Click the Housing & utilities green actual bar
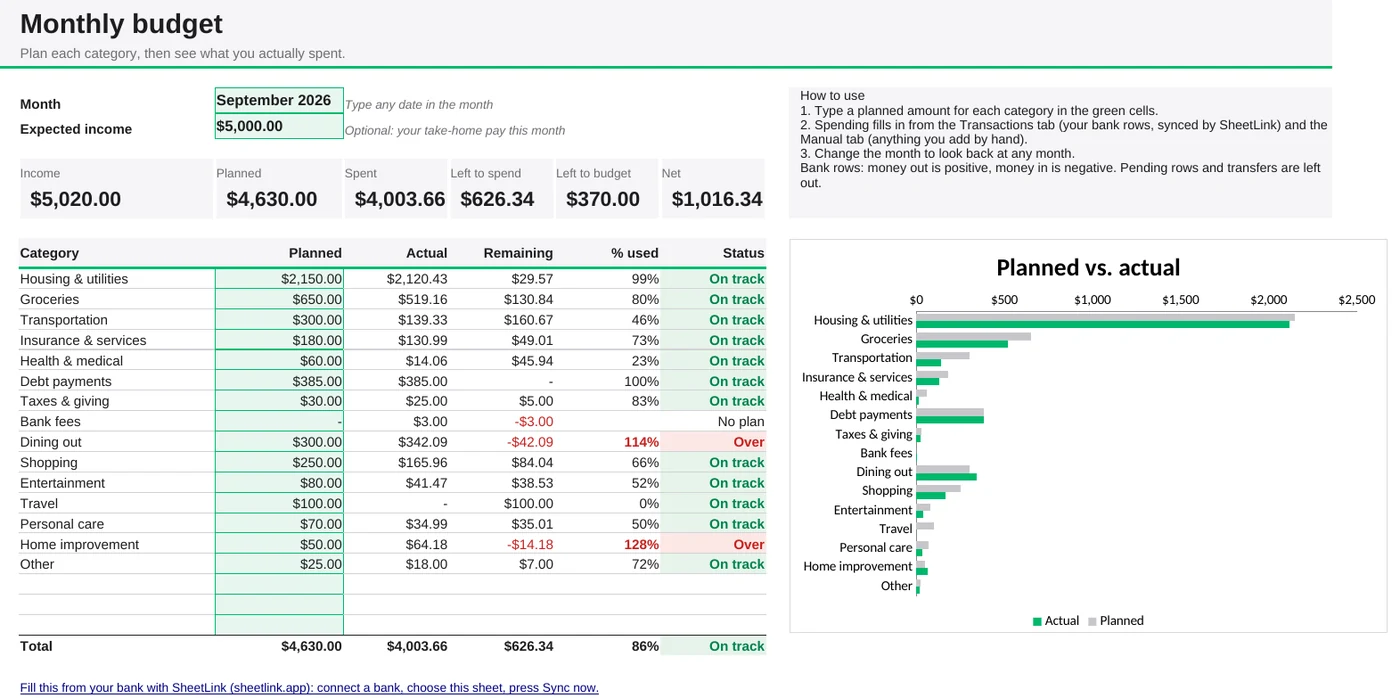 click(x=1103, y=324)
